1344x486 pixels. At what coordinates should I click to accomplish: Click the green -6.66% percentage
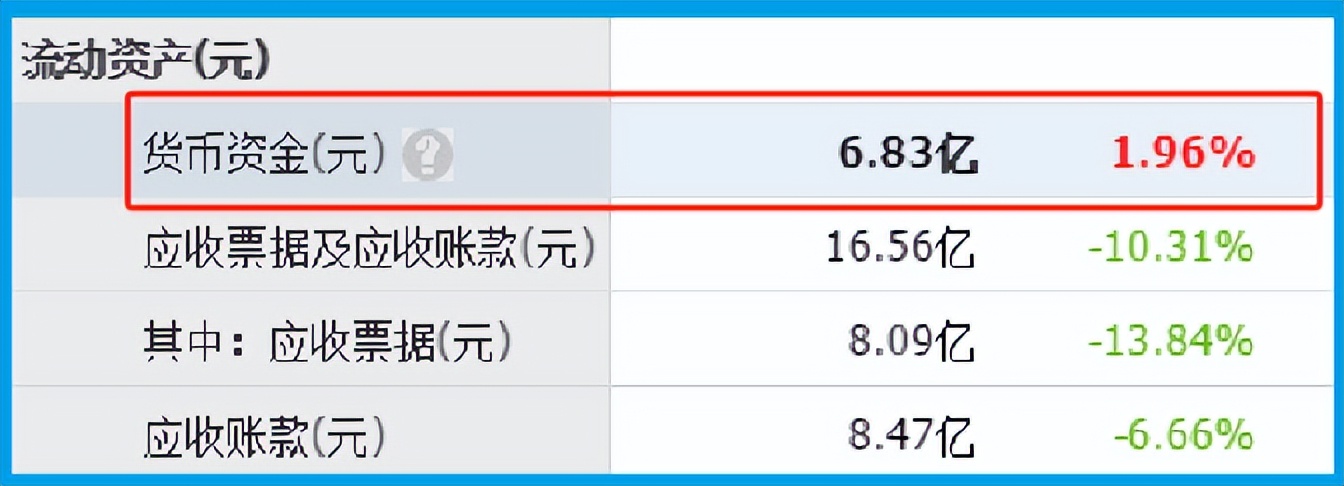click(1183, 435)
